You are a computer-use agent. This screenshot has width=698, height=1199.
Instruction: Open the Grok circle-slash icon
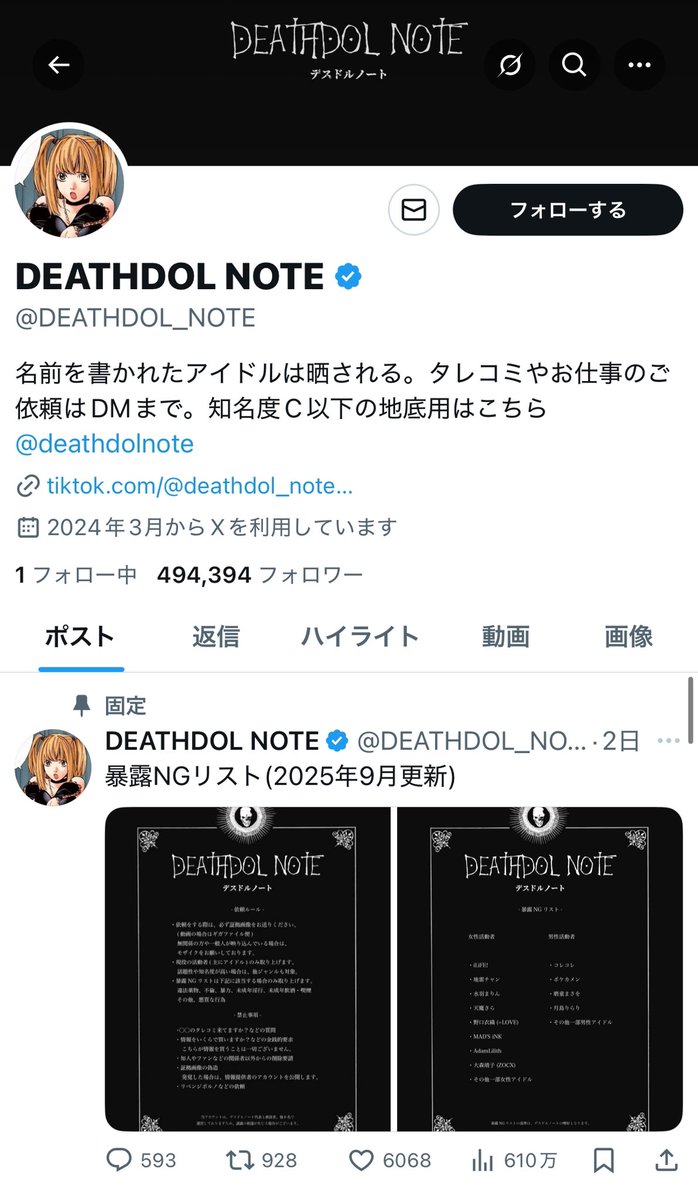tap(509, 65)
